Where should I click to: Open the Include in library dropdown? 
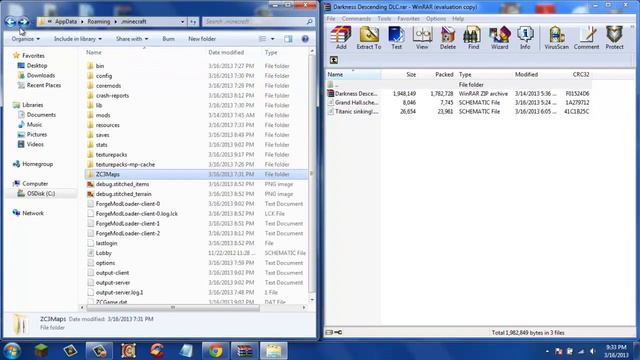coord(78,39)
